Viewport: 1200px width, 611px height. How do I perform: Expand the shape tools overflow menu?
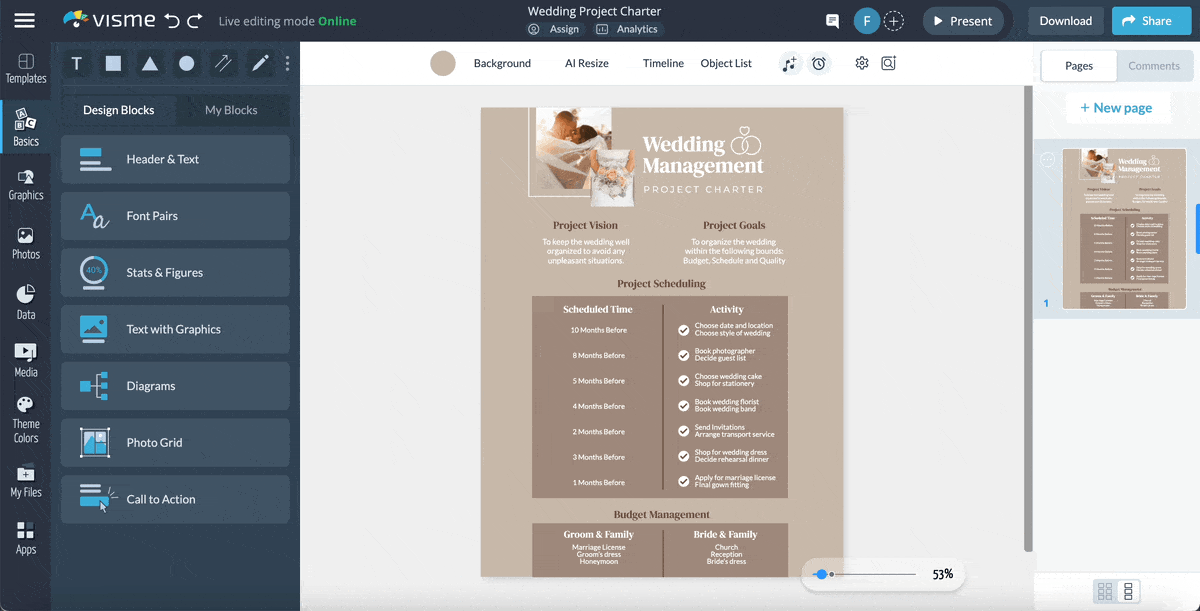tap(287, 63)
